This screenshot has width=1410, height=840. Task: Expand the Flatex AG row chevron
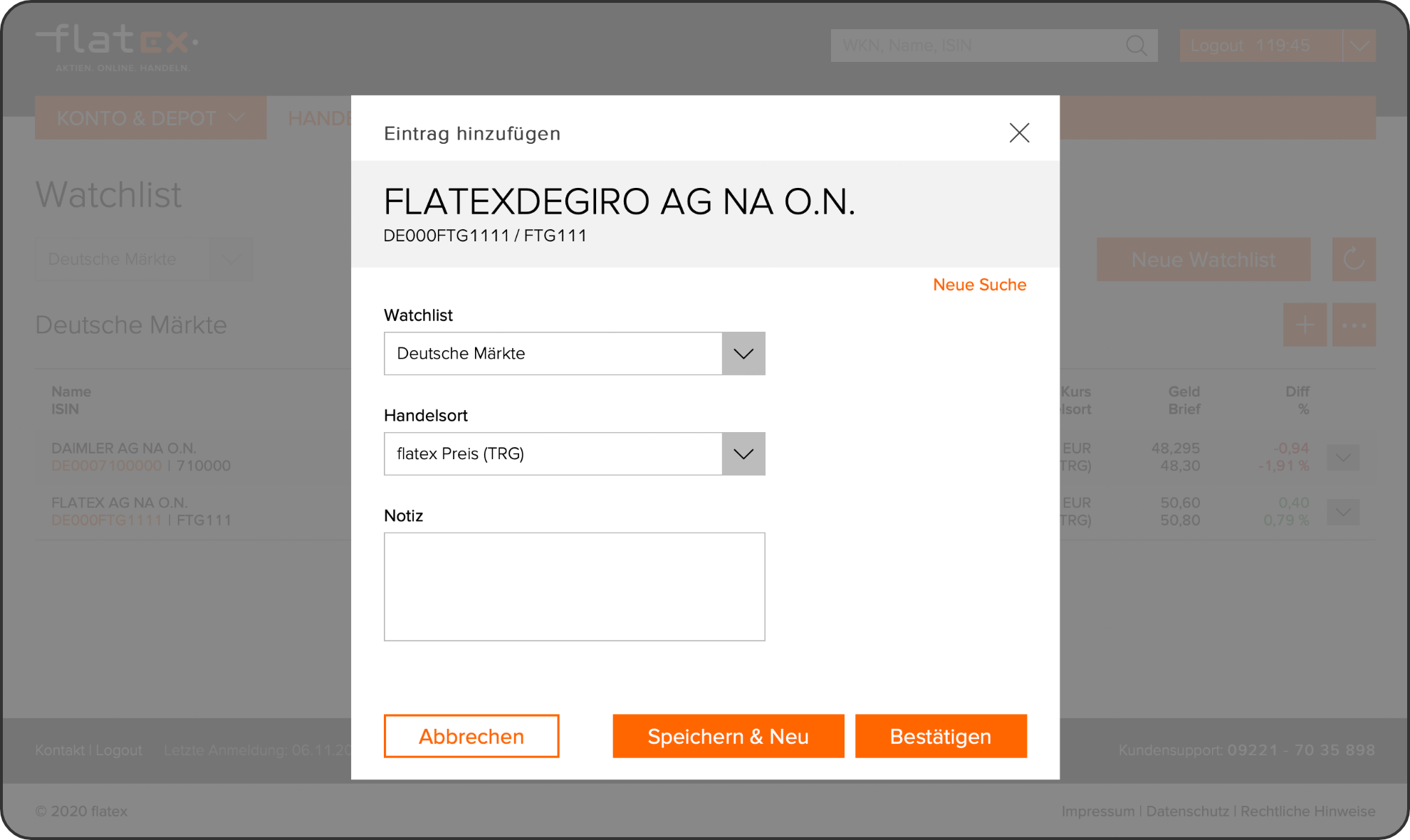pos(1343,512)
